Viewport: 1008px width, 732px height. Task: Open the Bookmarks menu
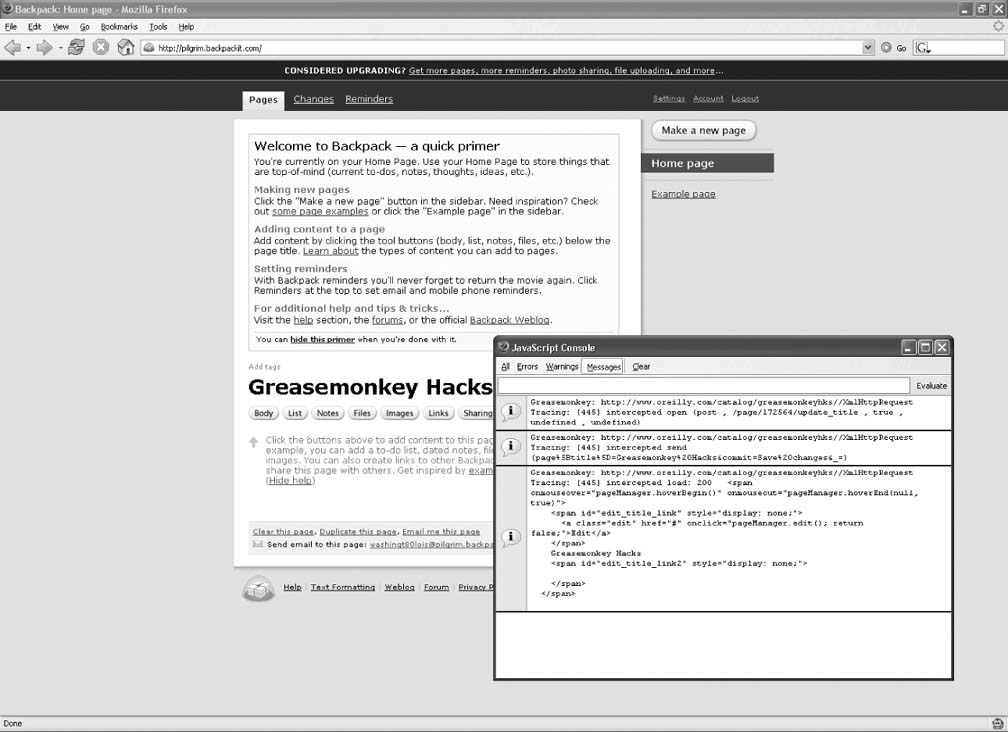119,27
